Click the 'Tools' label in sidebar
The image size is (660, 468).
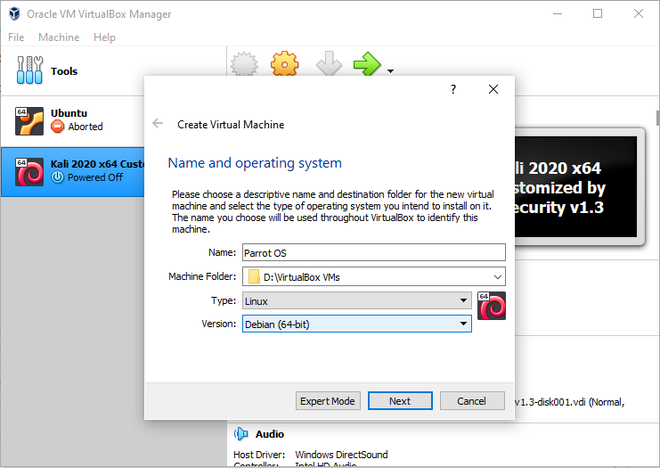coord(64,71)
